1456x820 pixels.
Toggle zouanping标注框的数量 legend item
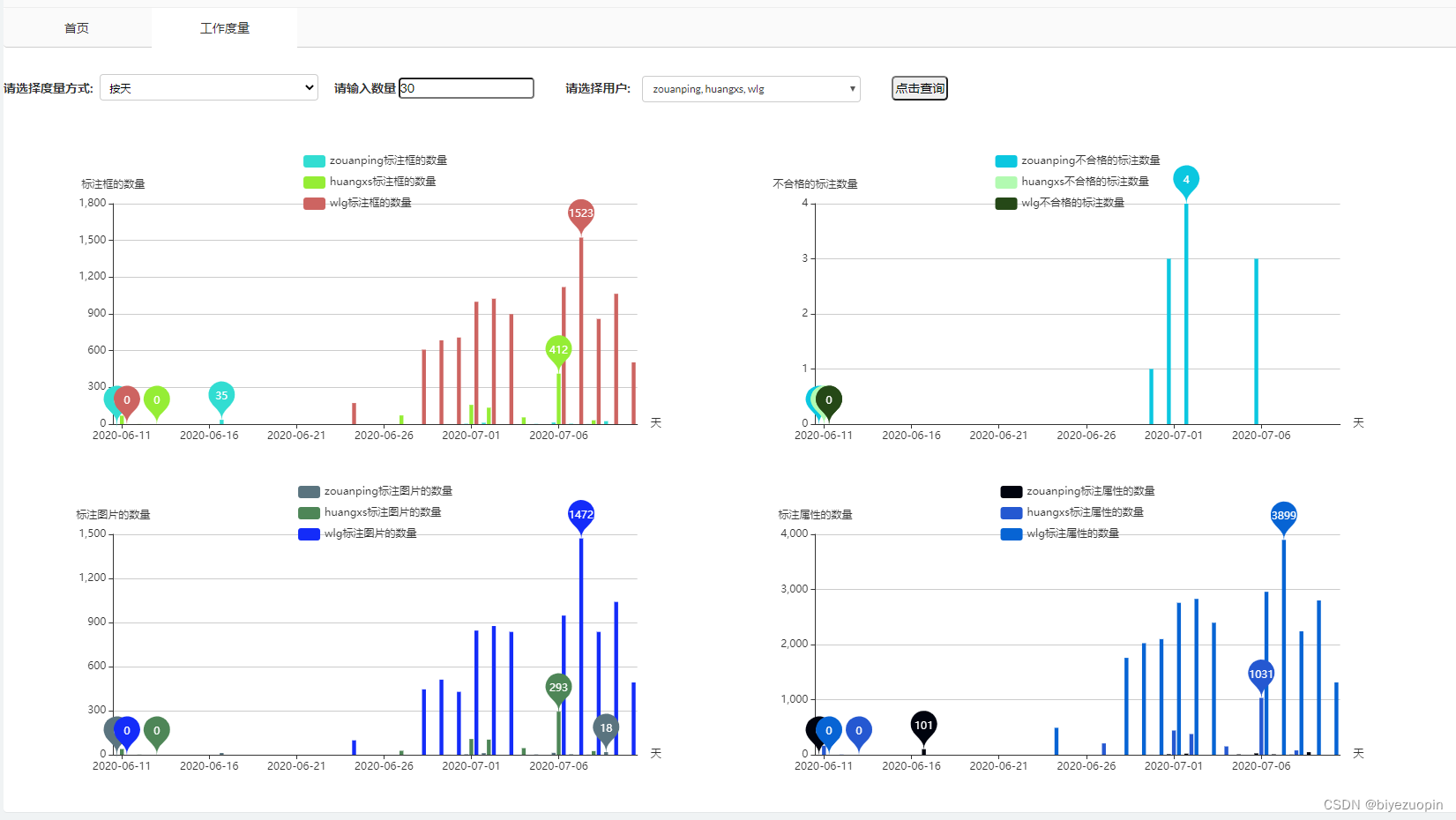(x=376, y=160)
